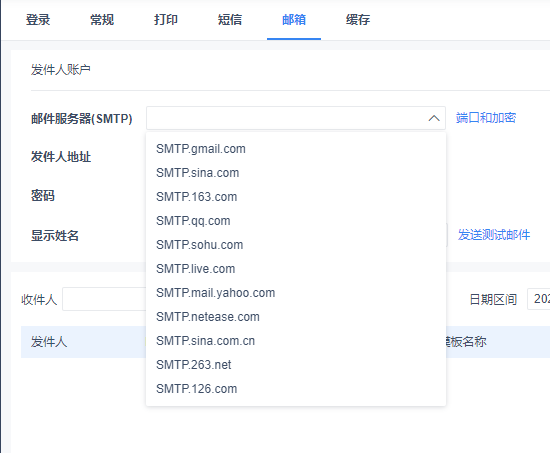
Task: Click the 邮件服务器(SMTP) combo box field
Action: pyautogui.click(x=296, y=118)
